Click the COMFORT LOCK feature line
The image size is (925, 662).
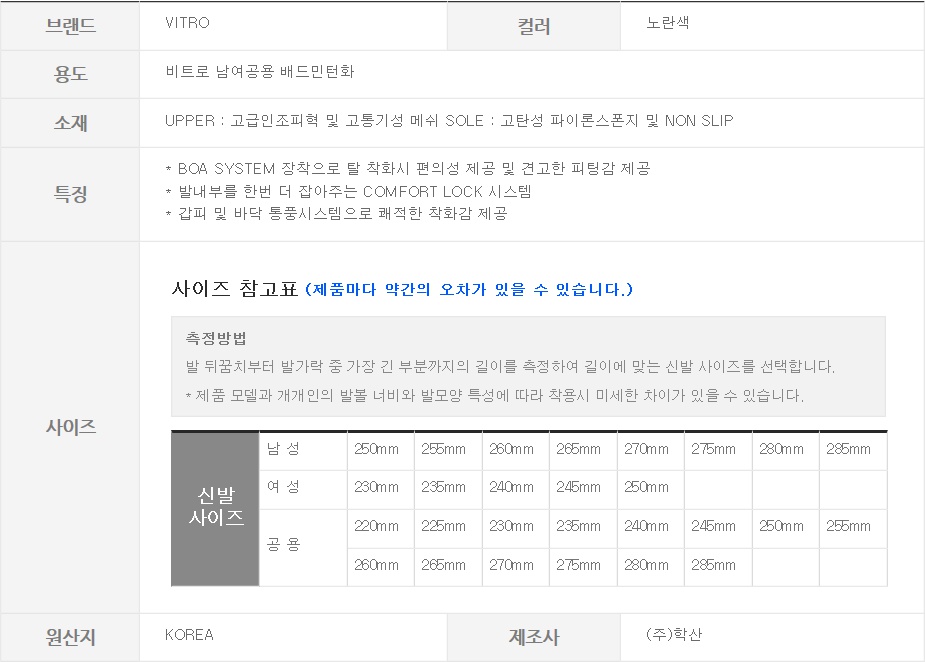(348, 191)
